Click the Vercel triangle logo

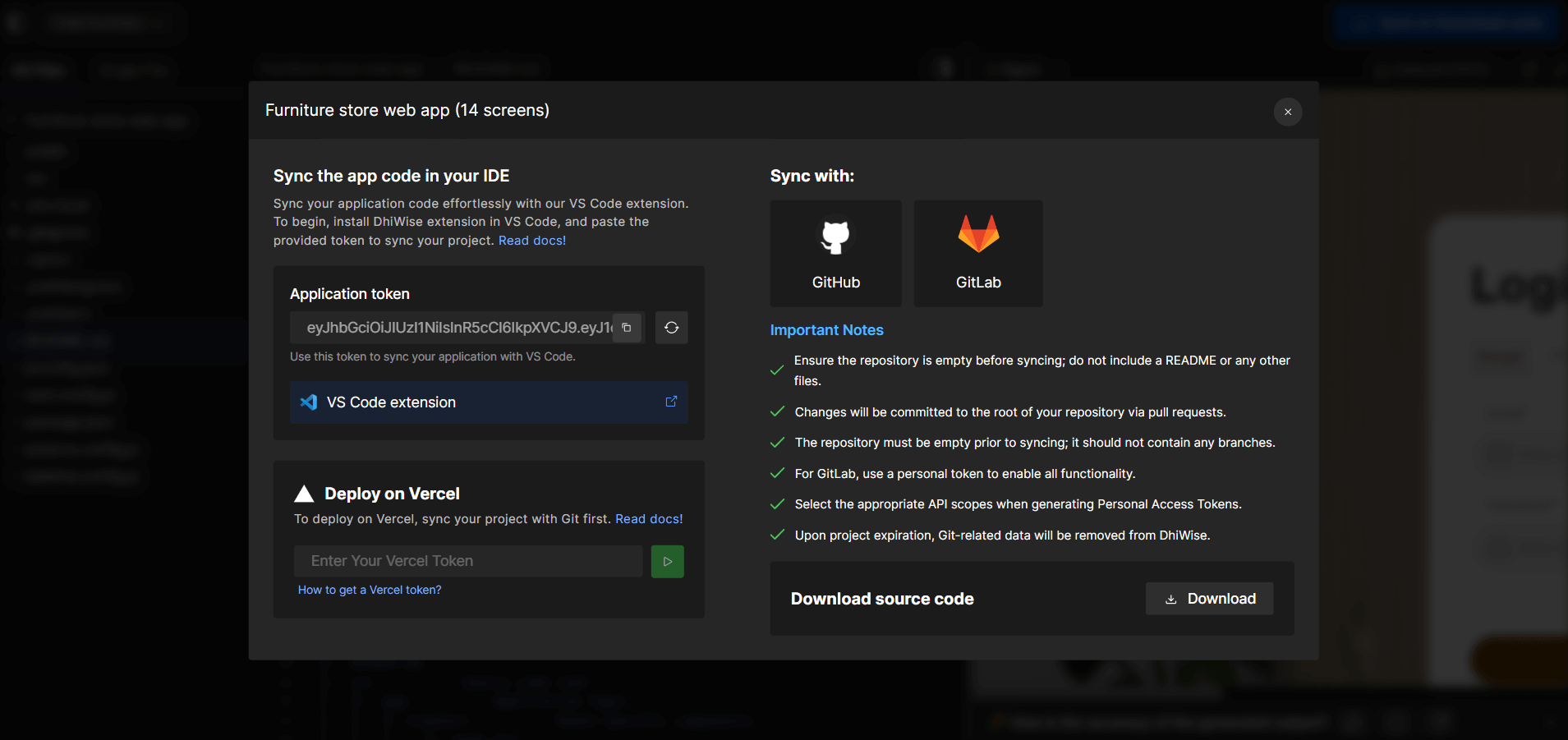pyautogui.click(x=304, y=494)
